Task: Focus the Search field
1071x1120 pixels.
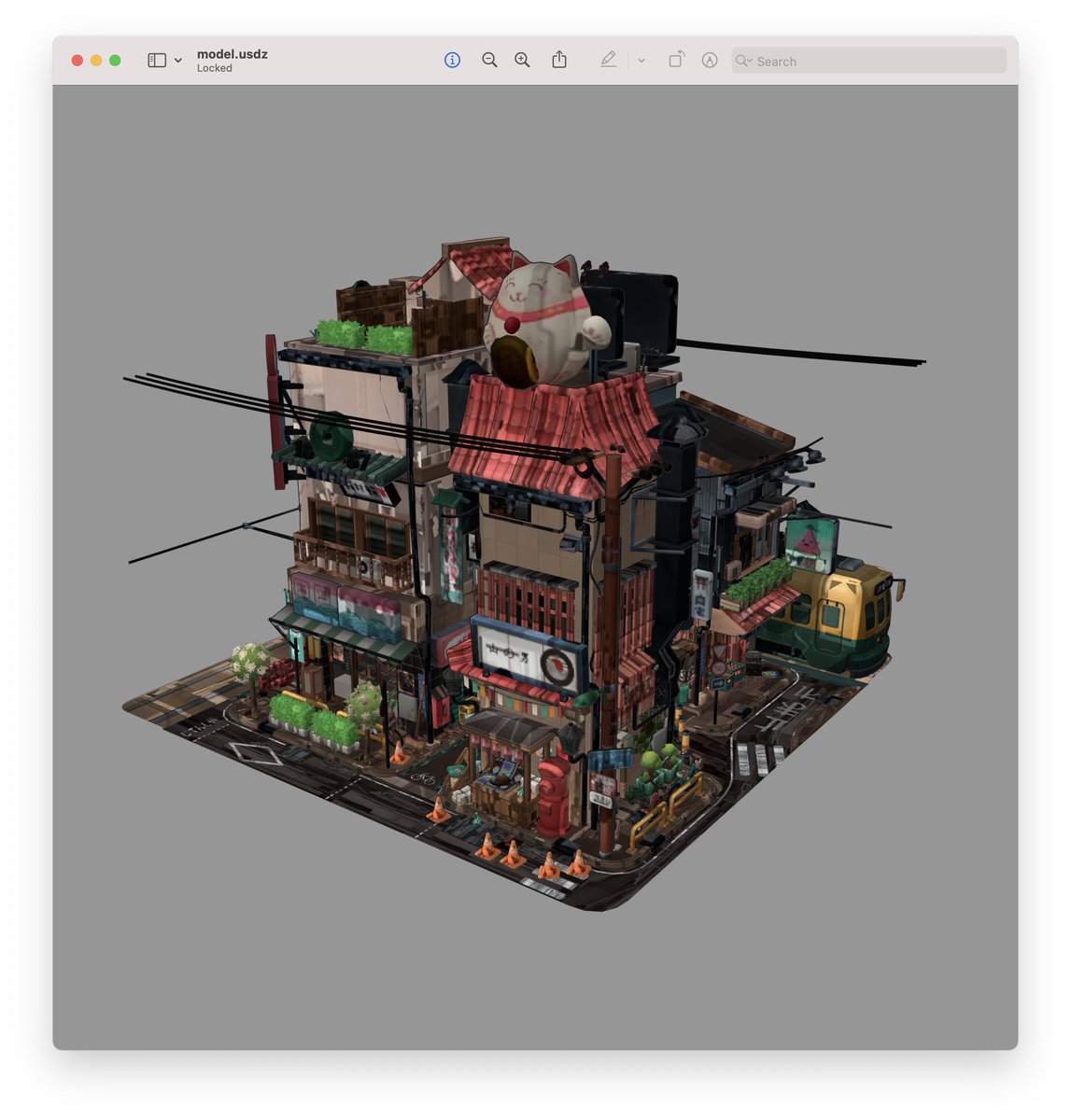Action: [x=869, y=61]
